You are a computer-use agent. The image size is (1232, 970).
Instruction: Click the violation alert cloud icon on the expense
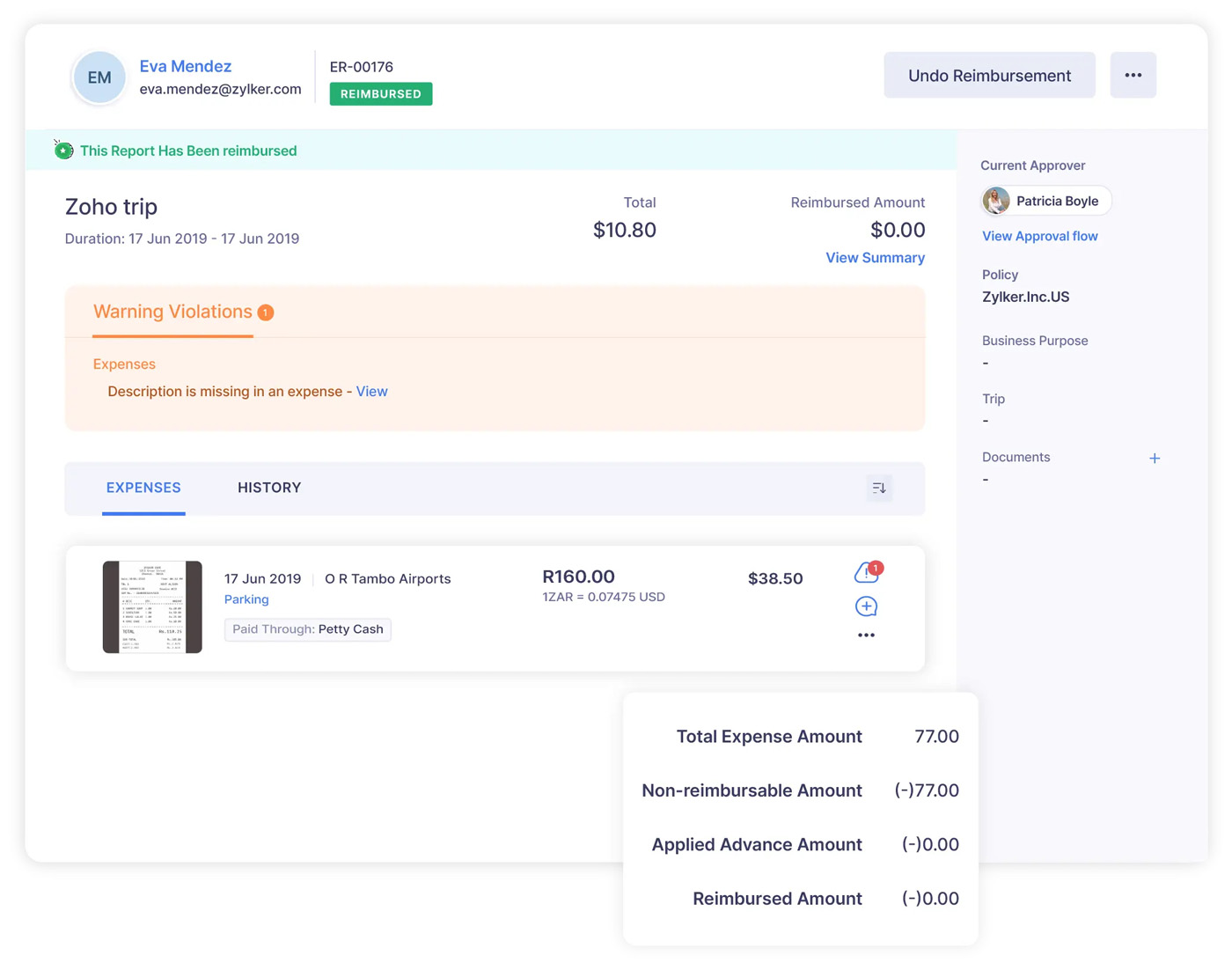(865, 572)
